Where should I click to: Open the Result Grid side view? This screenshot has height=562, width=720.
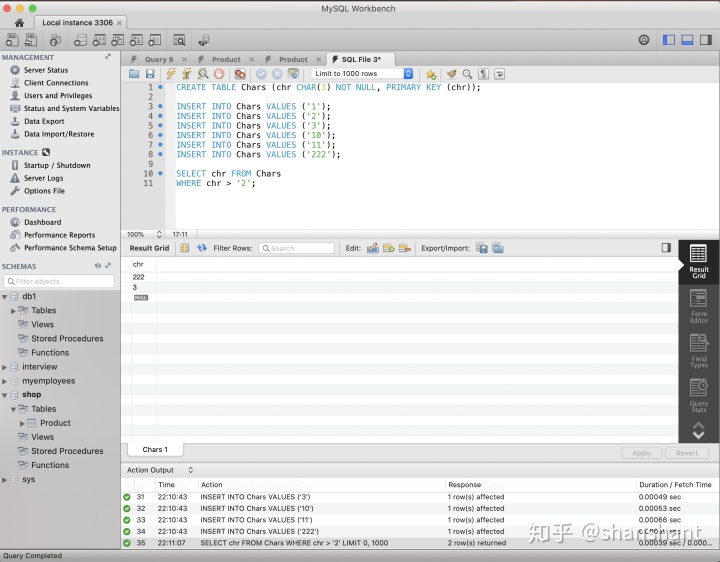[698, 261]
